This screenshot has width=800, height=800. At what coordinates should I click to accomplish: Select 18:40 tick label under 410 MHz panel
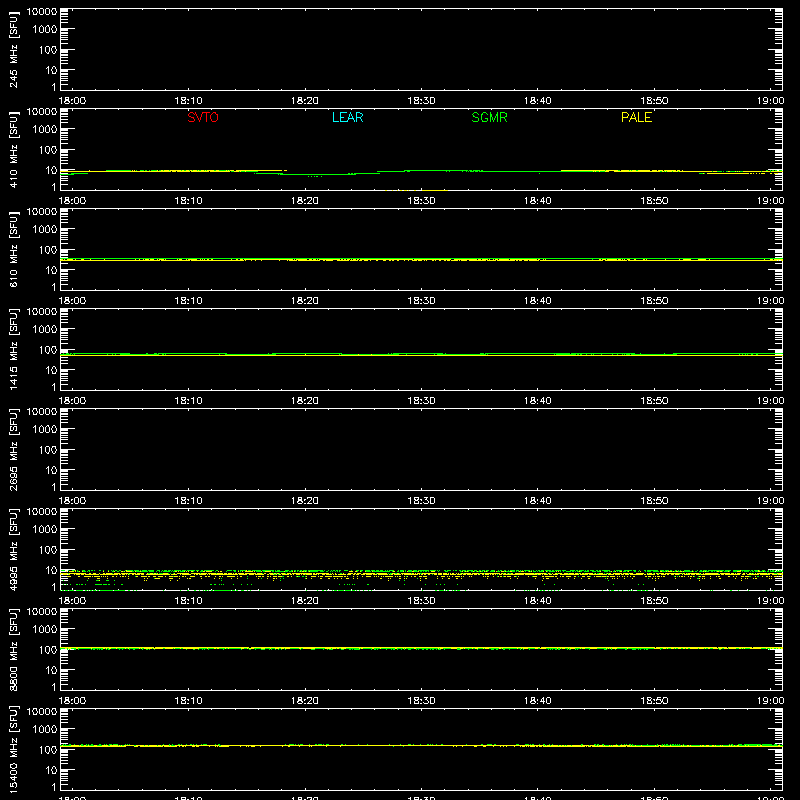click(538, 201)
